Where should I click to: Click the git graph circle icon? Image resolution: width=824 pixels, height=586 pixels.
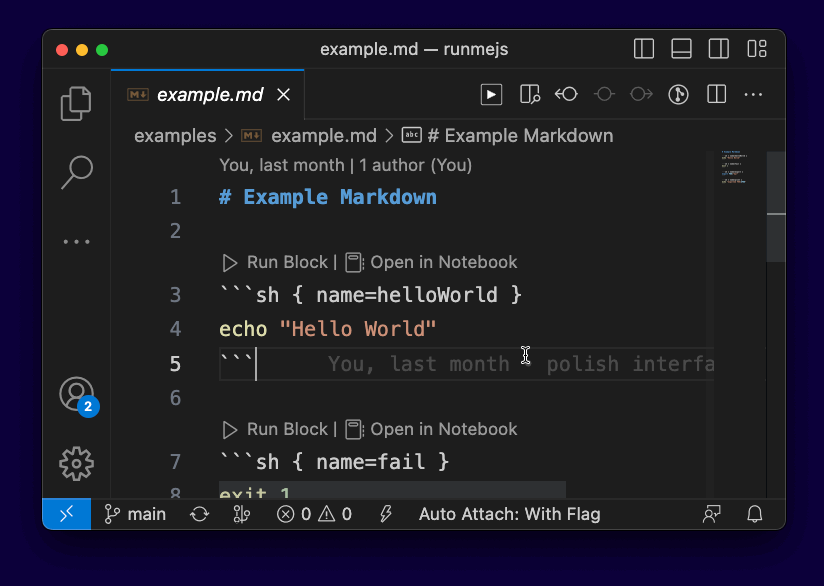[x=678, y=95]
